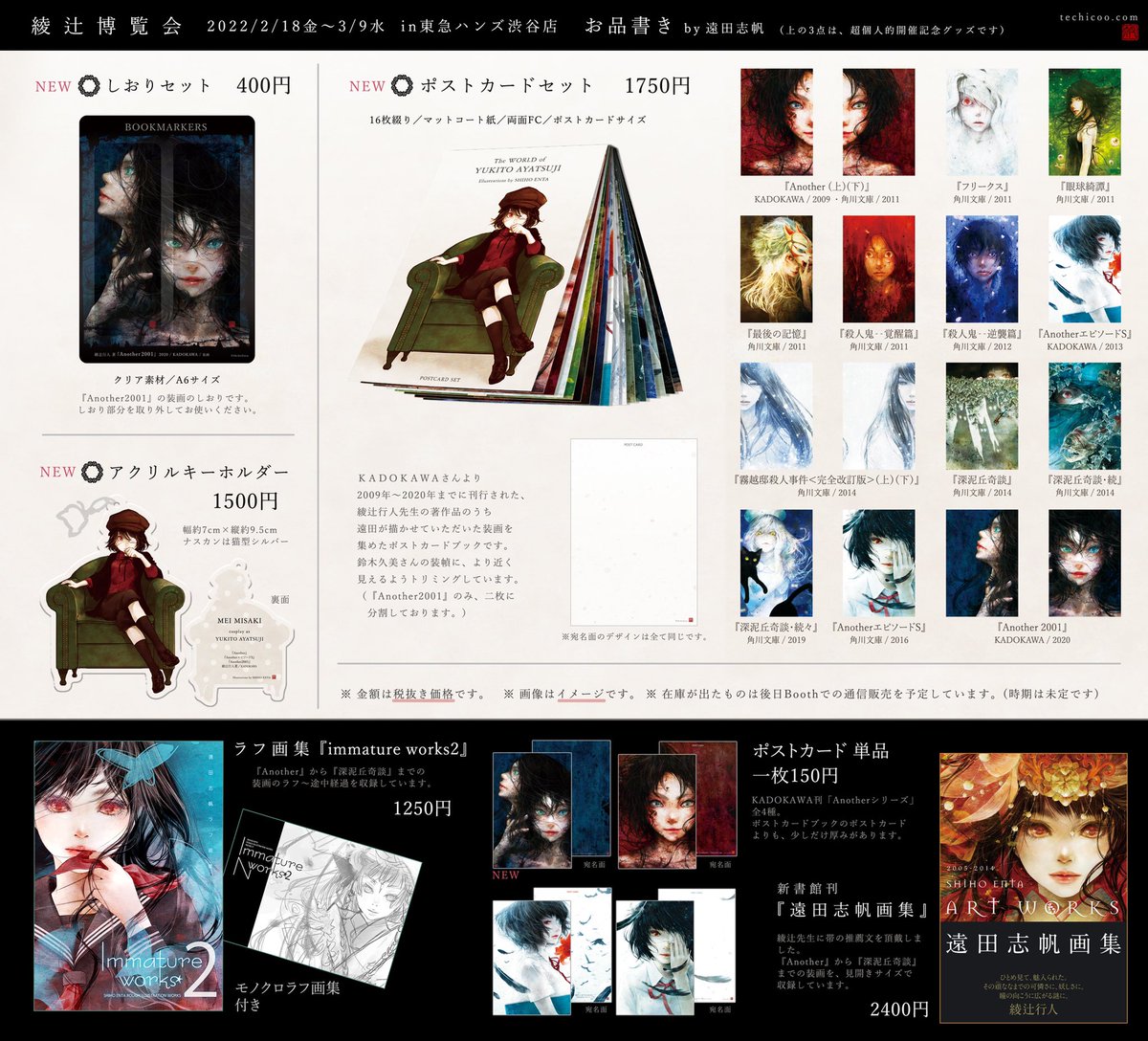Viewport: 1148px width, 1041px height.
Task: Click the 一枚150円 price text
Action: [x=797, y=774]
